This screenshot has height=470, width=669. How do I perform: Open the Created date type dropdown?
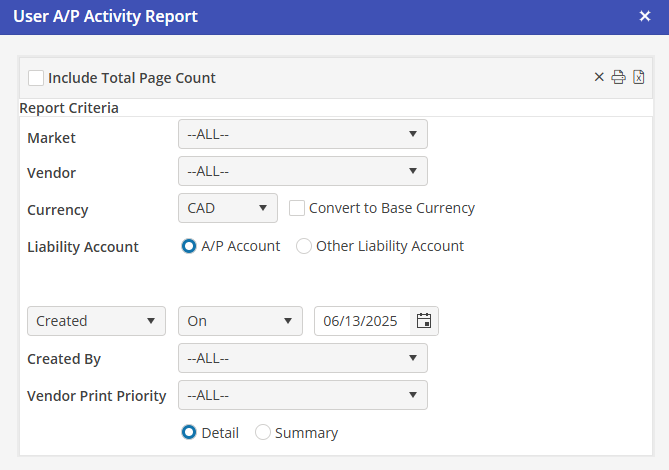tap(96, 321)
